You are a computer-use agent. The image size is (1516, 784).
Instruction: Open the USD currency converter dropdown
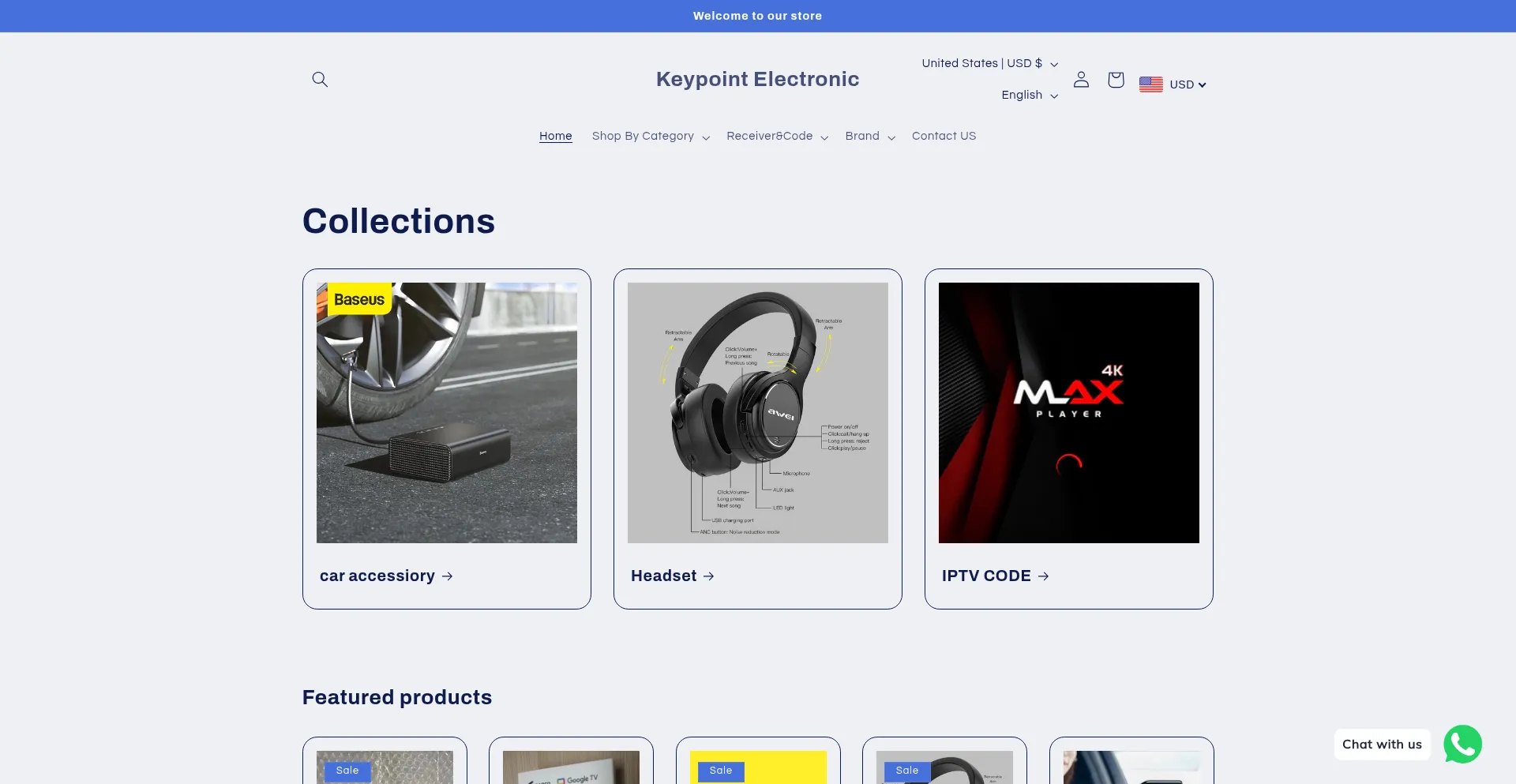click(1188, 84)
